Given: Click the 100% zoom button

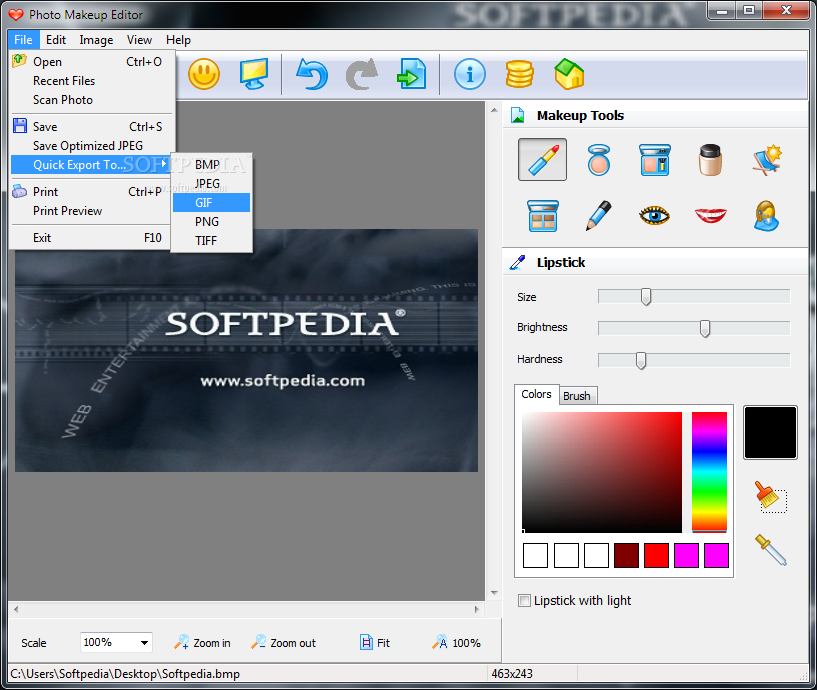Looking at the screenshot, I should [x=456, y=643].
